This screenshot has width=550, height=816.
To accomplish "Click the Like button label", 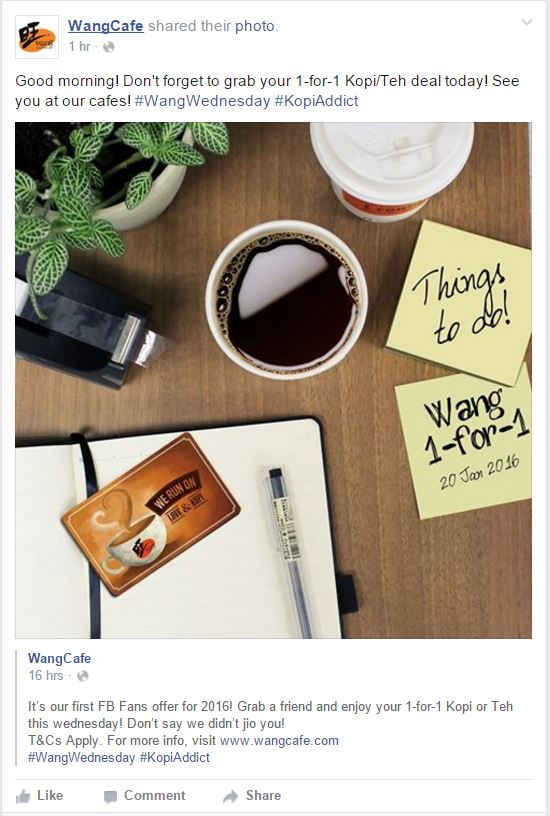I will (x=50, y=796).
